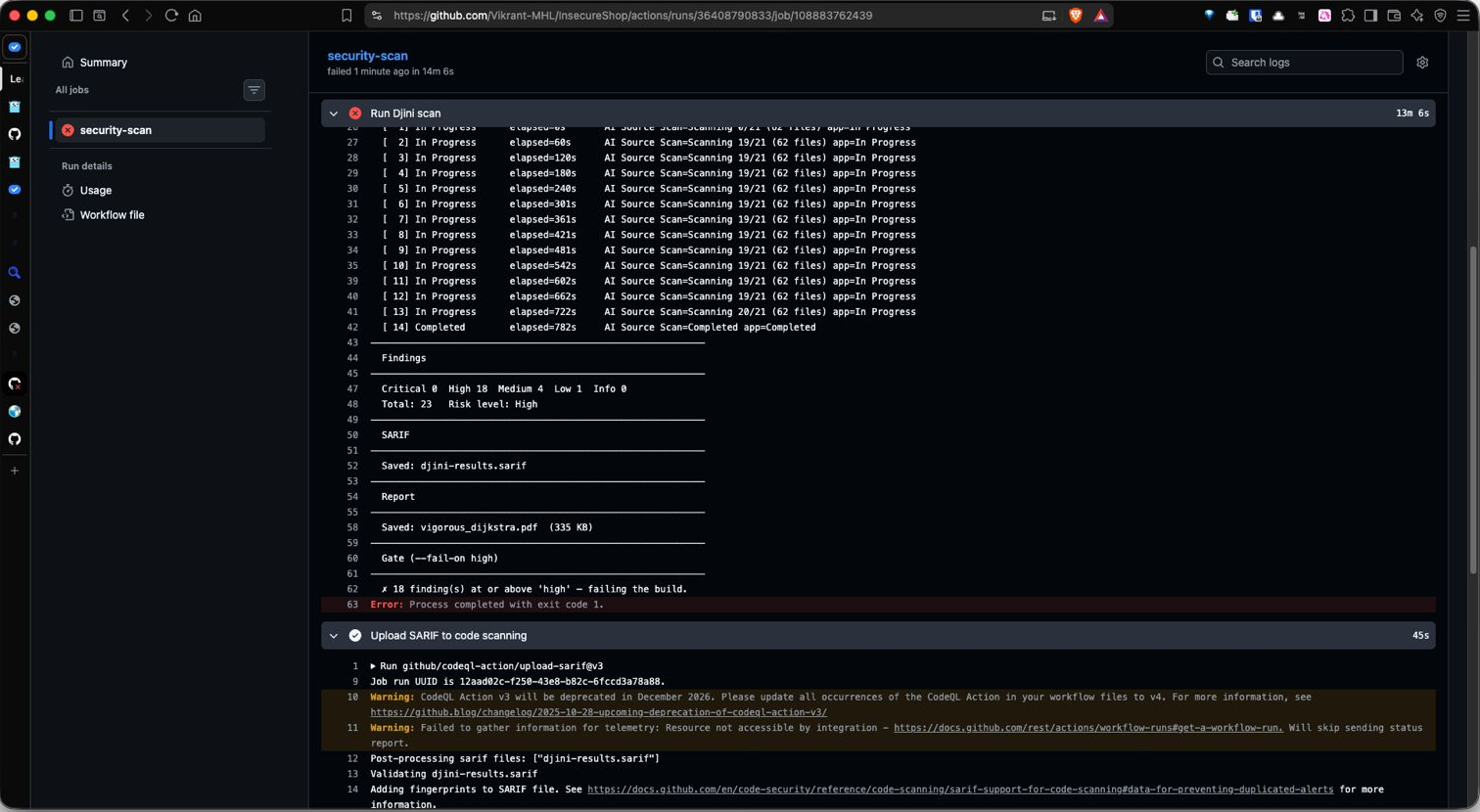This screenshot has height=812, width=1480.
Task: Open the blue magnifier tab in vertical tab strip
Action: pyautogui.click(x=15, y=273)
